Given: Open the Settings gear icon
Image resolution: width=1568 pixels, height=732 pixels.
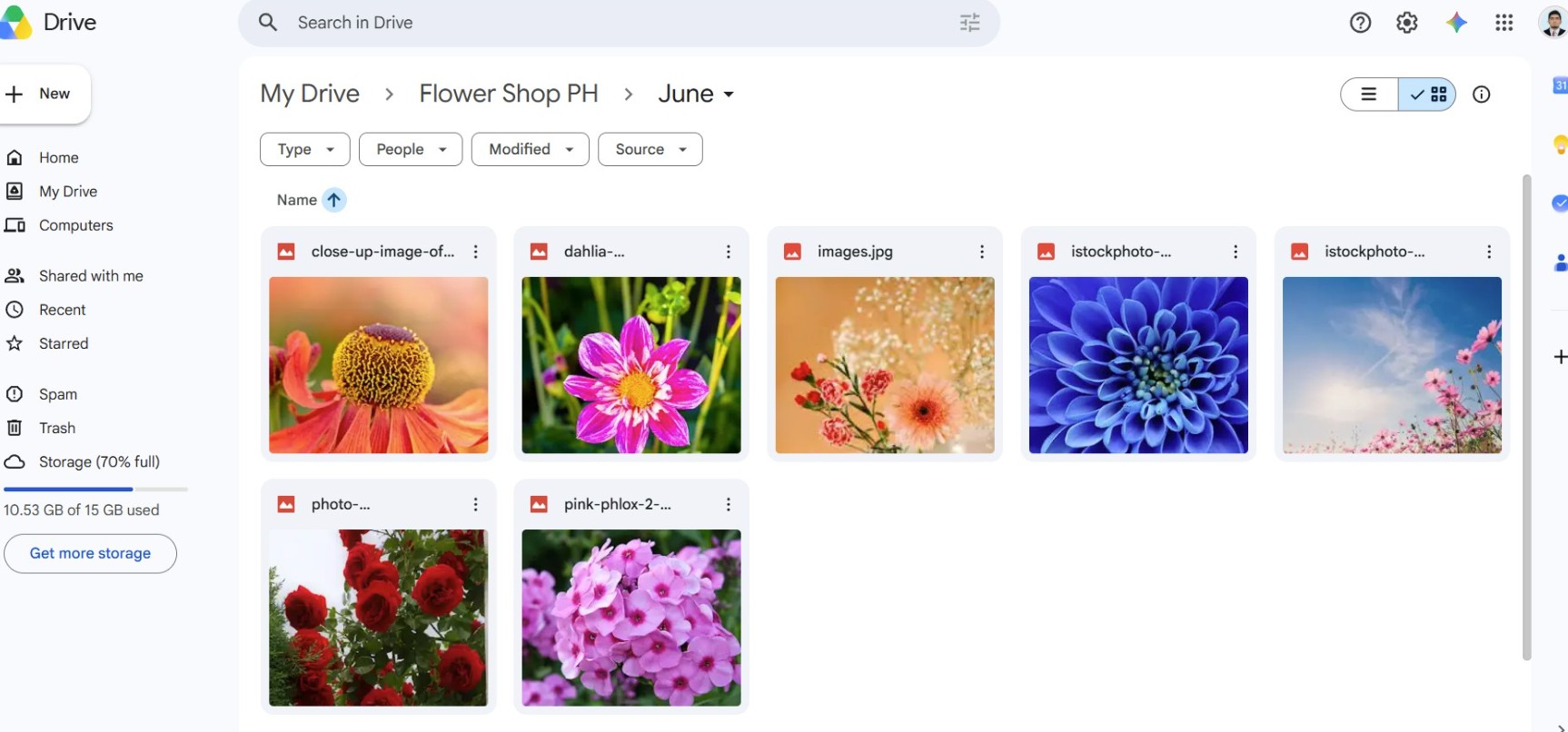Looking at the screenshot, I should [x=1407, y=23].
